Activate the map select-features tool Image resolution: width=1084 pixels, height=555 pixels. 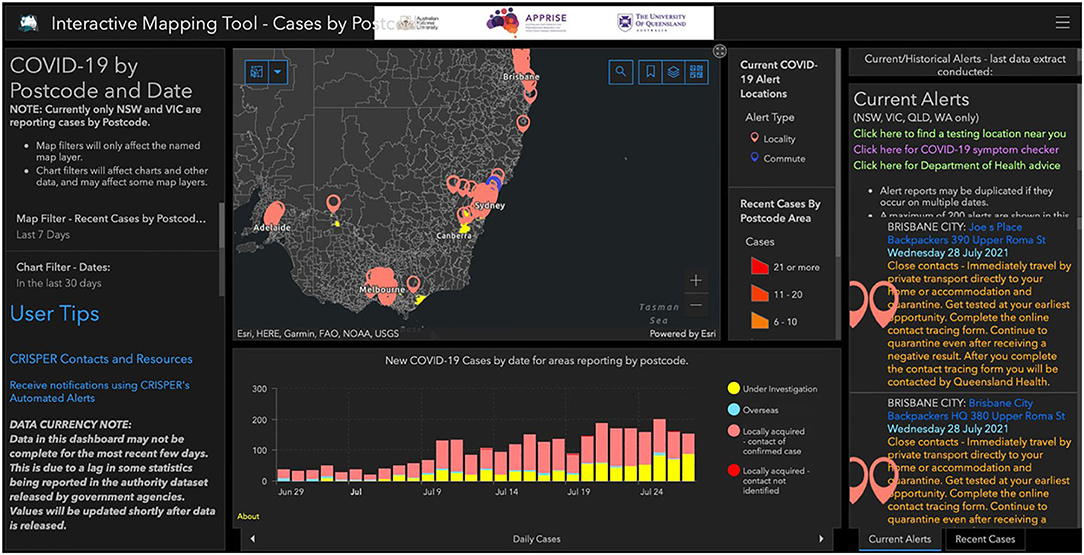pyautogui.click(x=256, y=71)
